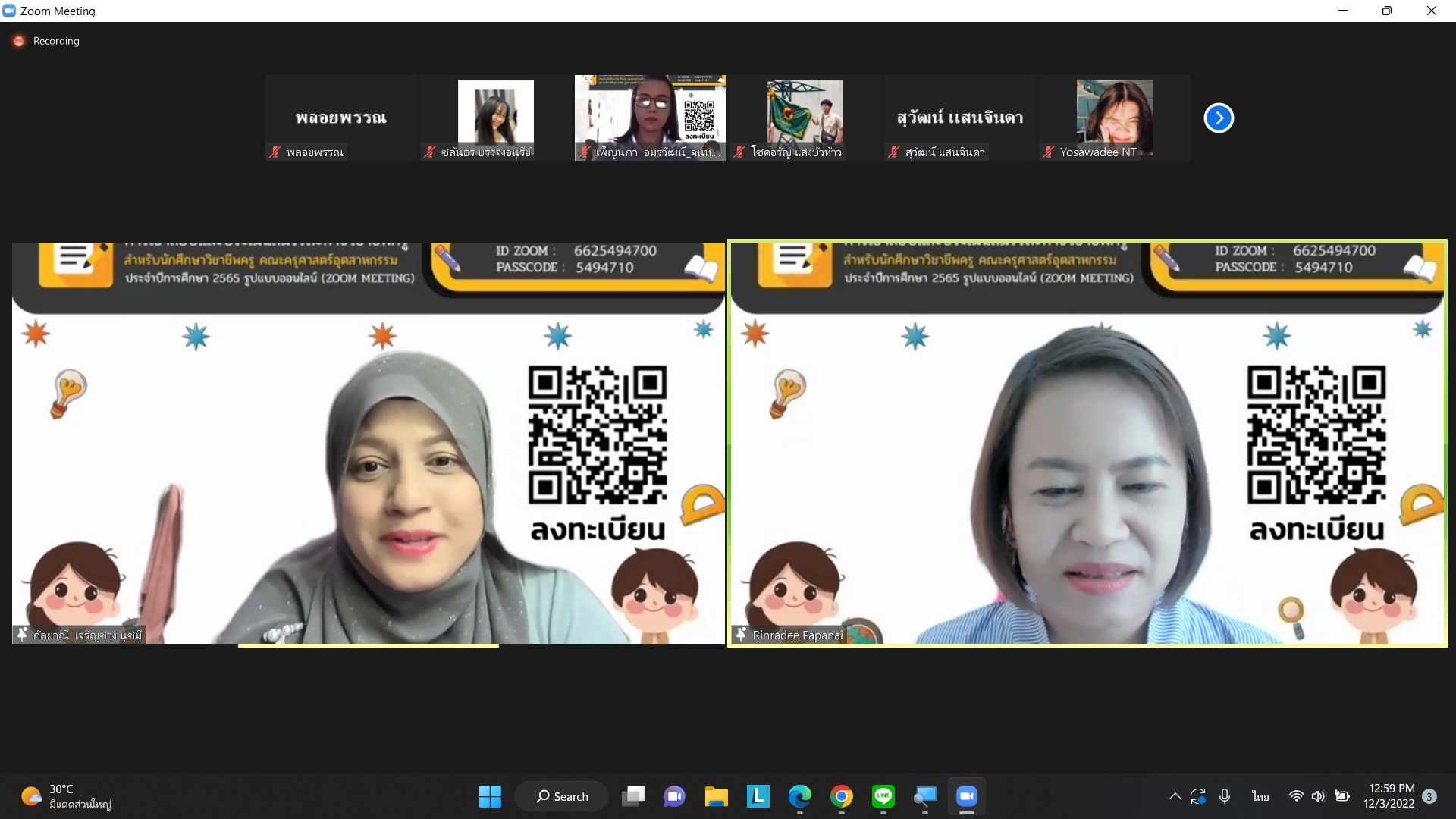Open LINE app from the taskbar
Screen dimensions: 1456x819
(x=883, y=796)
